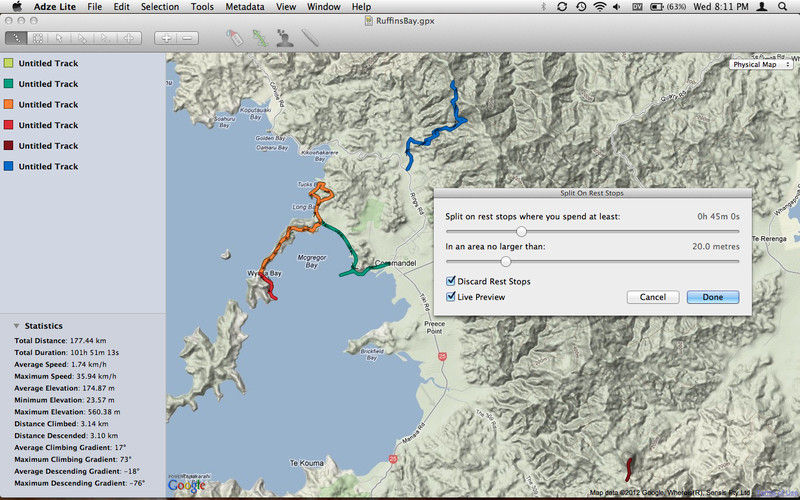Click the RuffinsBay.gpx document icon
Screen dimensions: 800x500
(x=369, y=21)
